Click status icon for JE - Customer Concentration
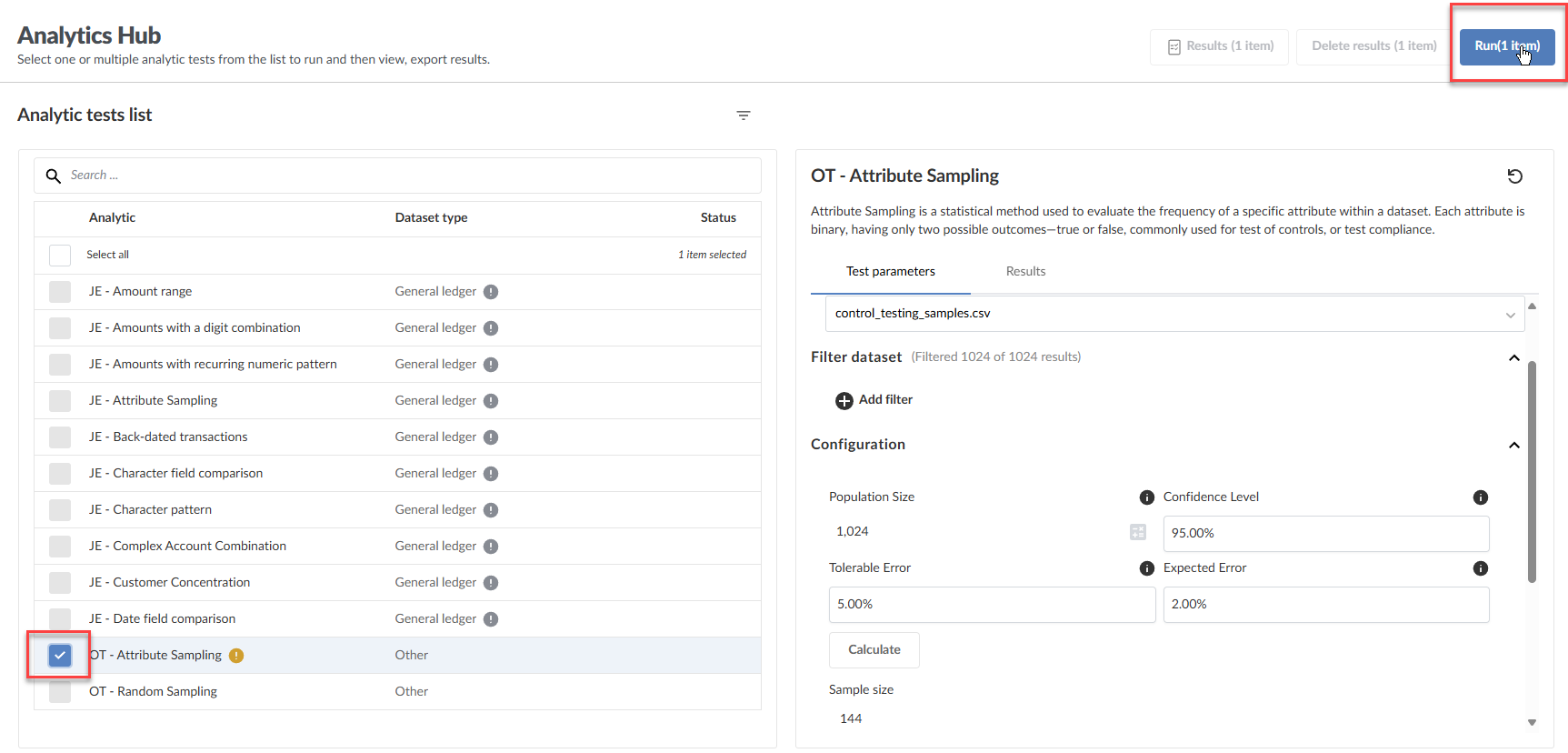 pyautogui.click(x=491, y=583)
